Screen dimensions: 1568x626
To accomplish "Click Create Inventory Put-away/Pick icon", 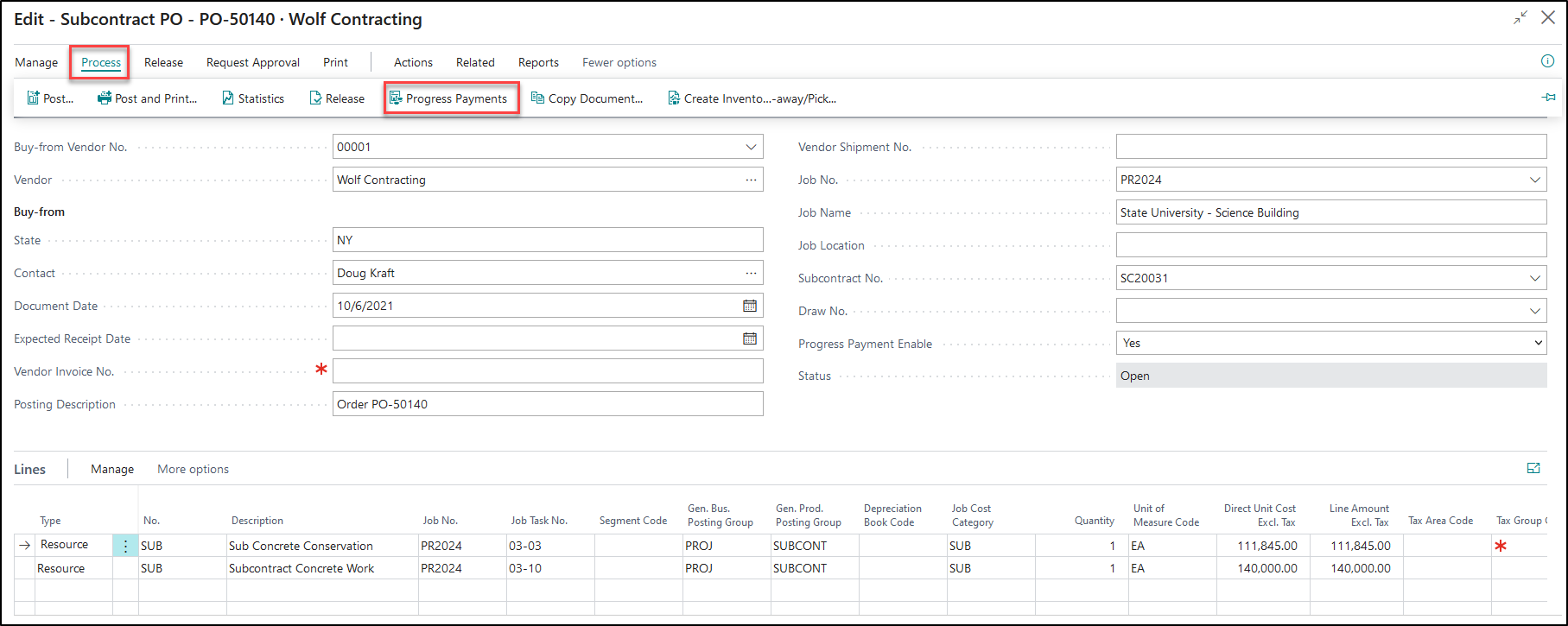I will click(x=674, y=98).
